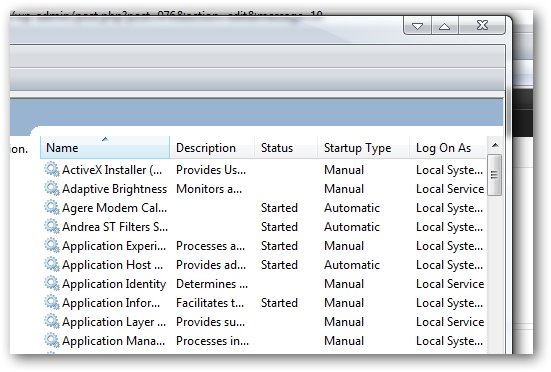Close the Services window with the X button

tap(482, 25)
